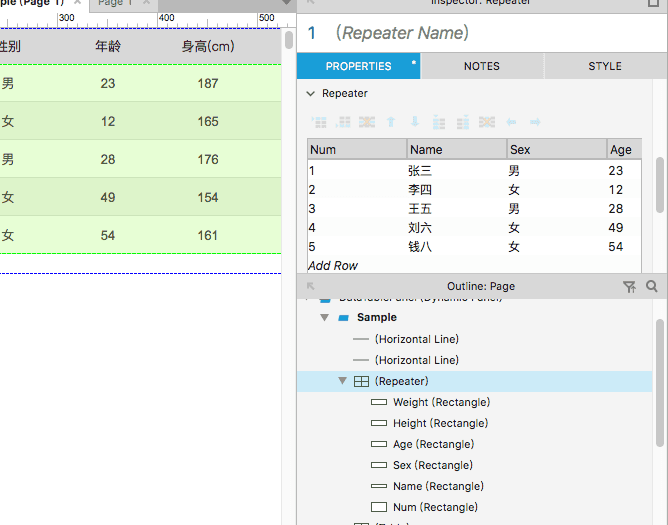Select dataset cell 刘六
This screenshot has width=668, height=525.
(420, 228)
